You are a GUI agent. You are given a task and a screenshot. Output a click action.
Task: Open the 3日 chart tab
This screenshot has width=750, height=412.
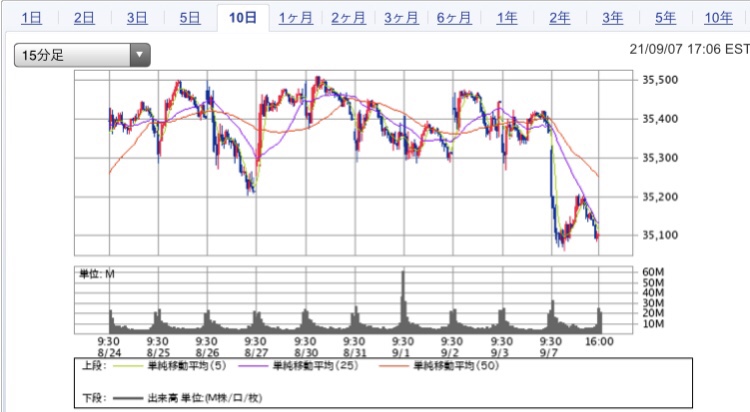tap(137, 18)
